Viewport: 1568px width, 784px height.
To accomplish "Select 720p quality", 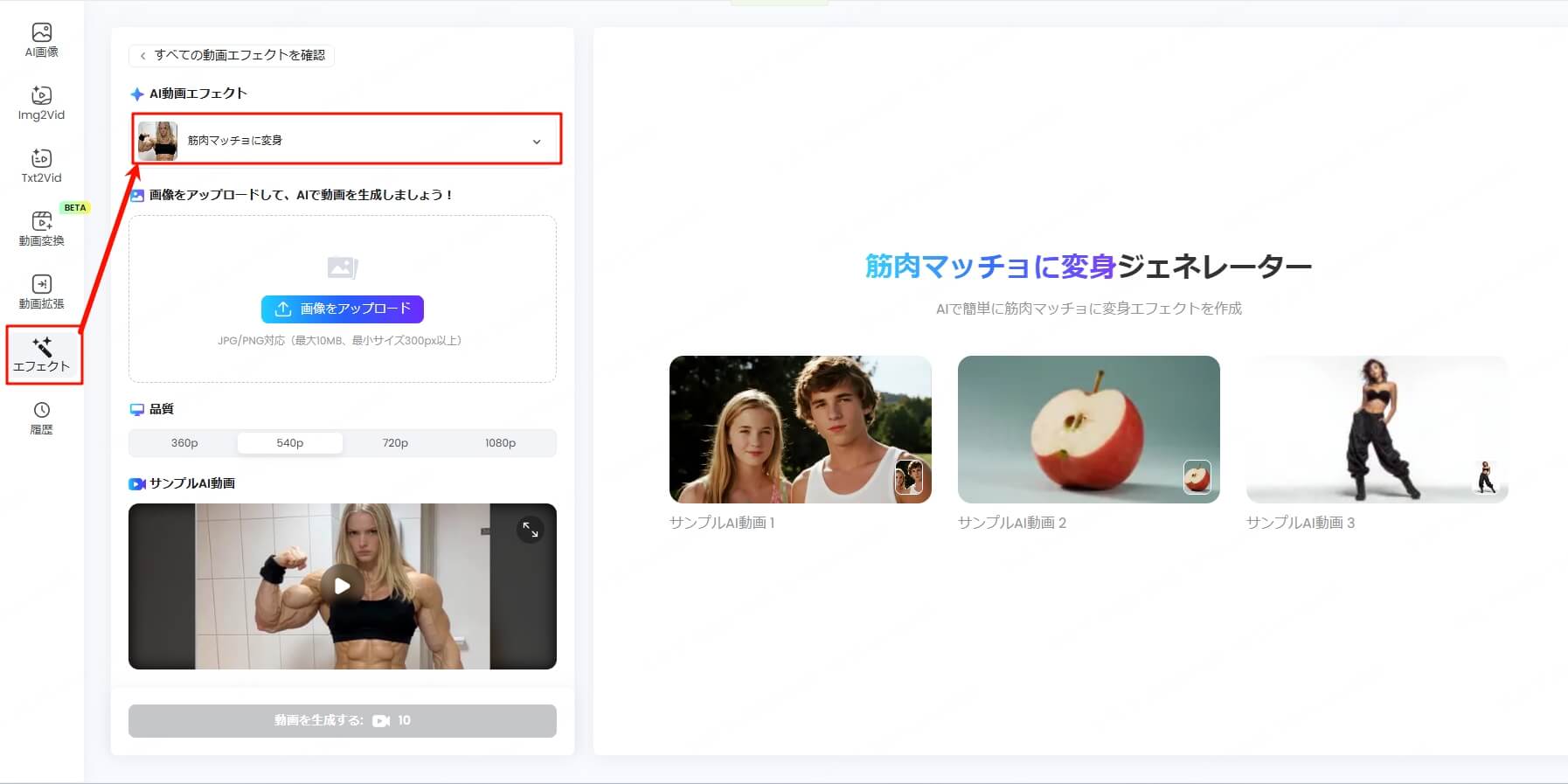I will point(395,443).
